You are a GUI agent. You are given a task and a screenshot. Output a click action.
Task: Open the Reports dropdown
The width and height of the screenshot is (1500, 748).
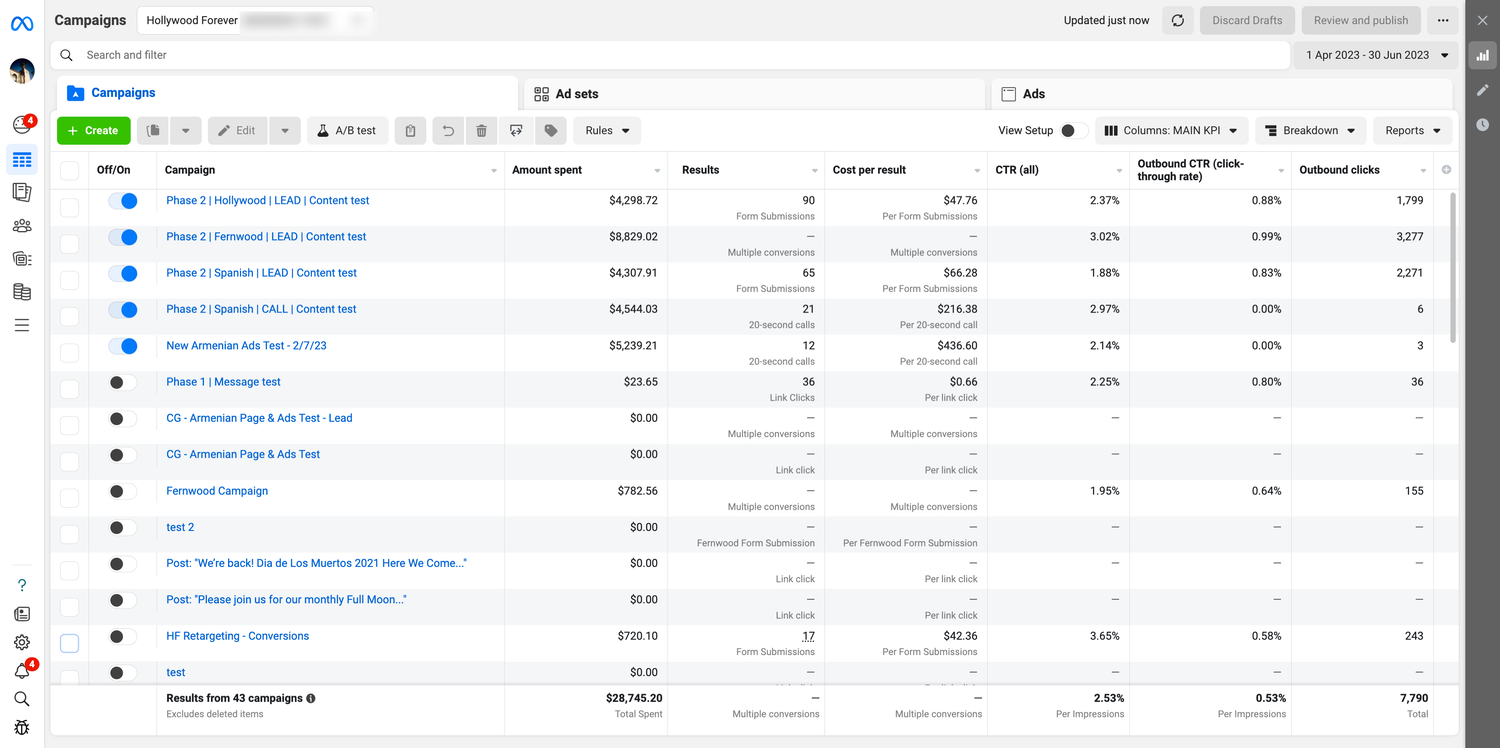tap(1412, 130)
